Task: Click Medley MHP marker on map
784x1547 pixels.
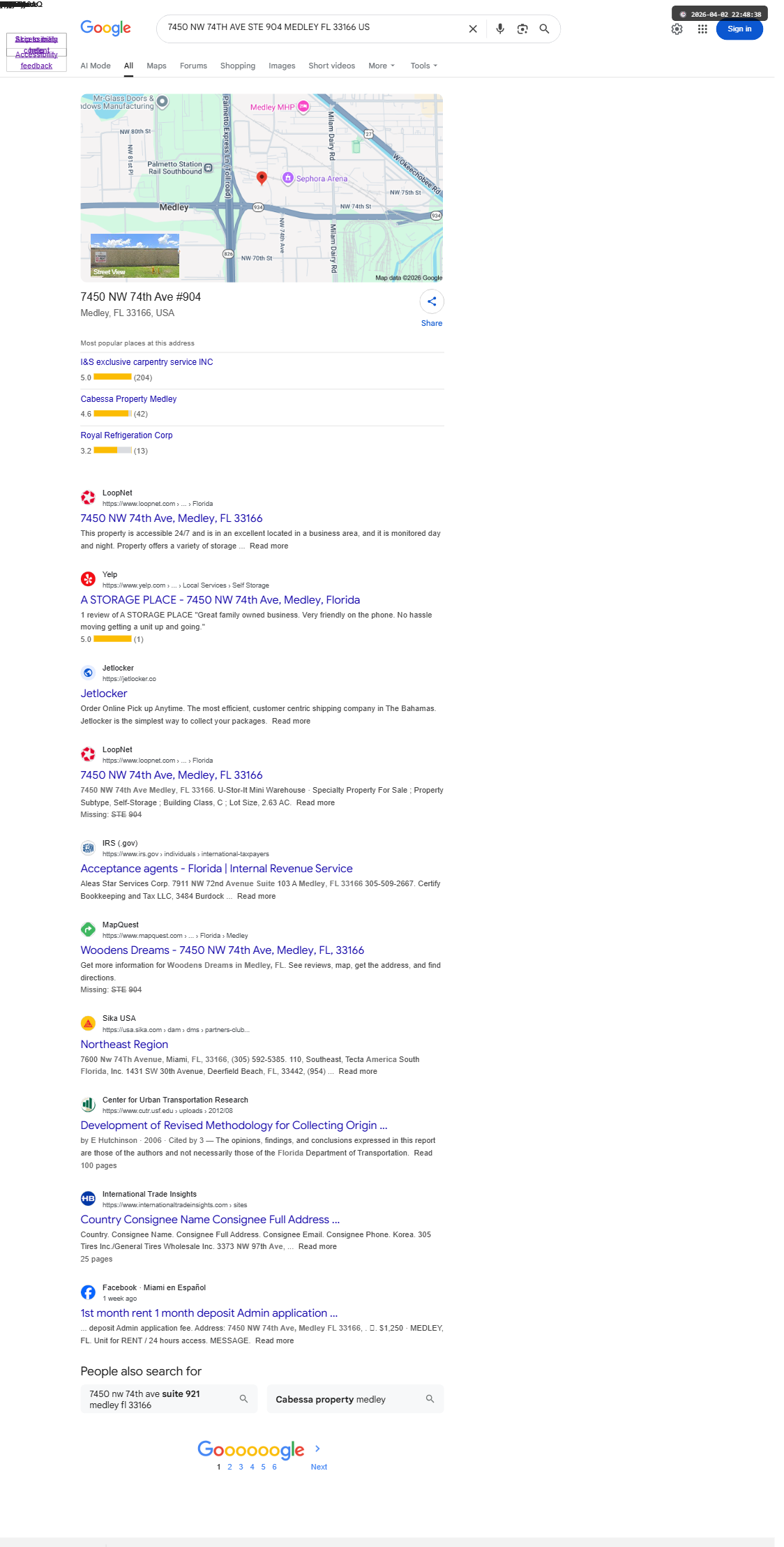Action: 303,106
